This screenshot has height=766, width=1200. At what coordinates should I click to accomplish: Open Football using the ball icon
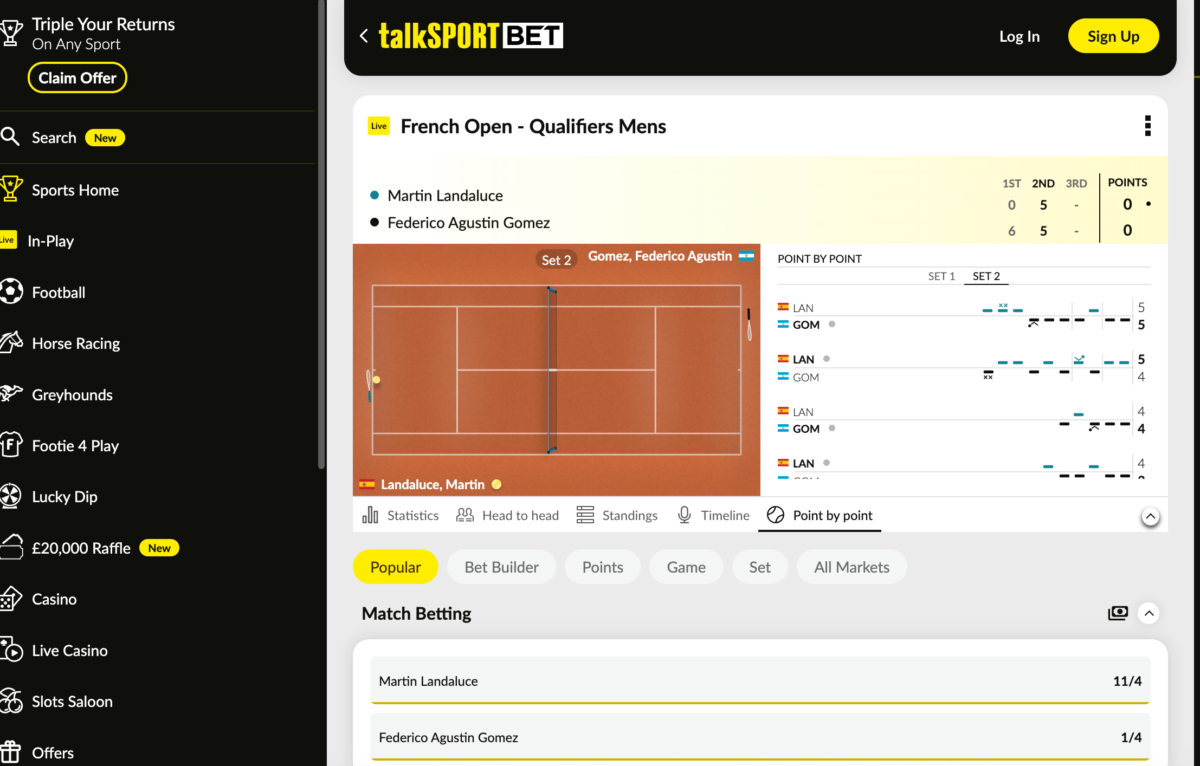[11, 292]
